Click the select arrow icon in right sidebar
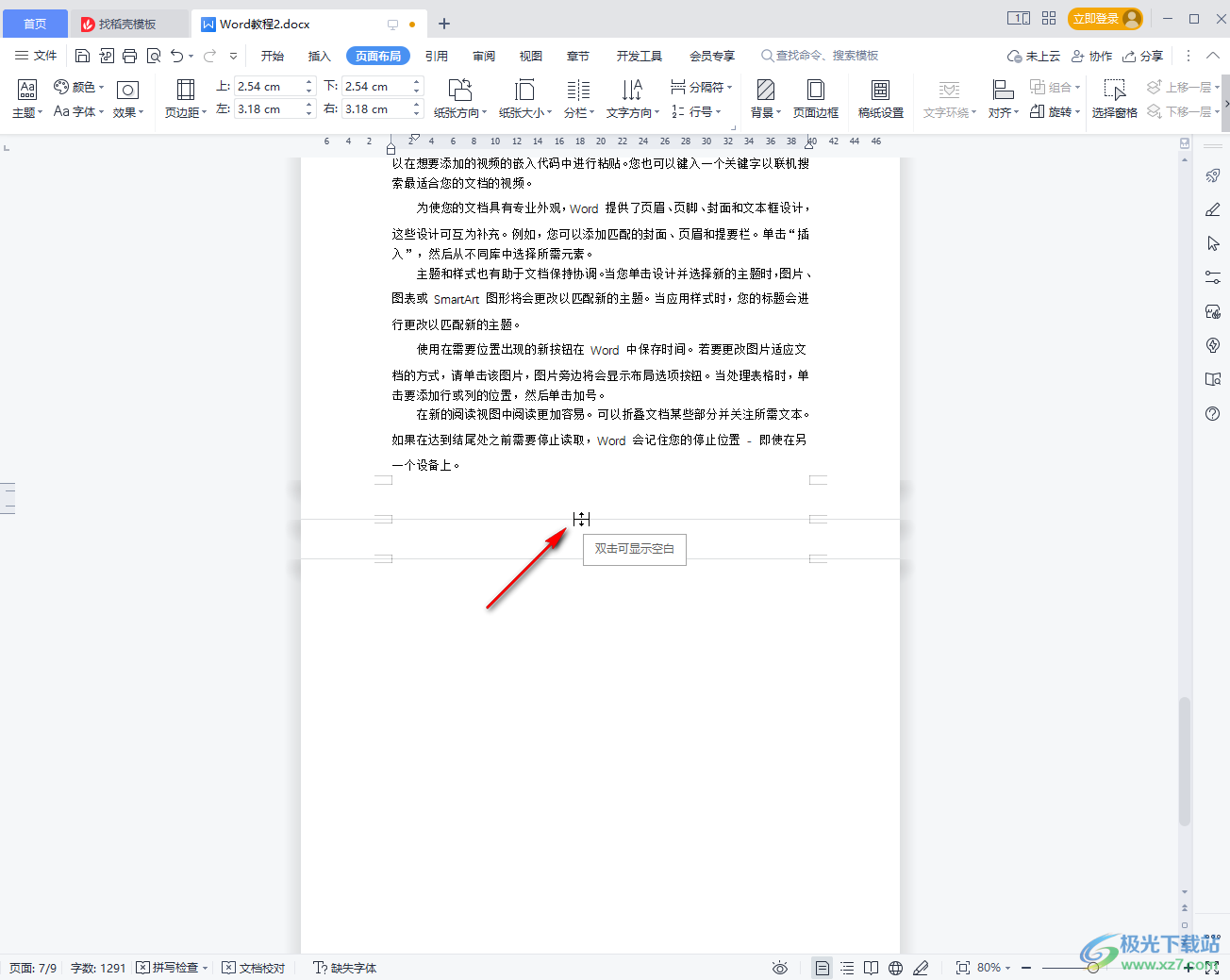1230x980 pixels. click(1213, 243)
